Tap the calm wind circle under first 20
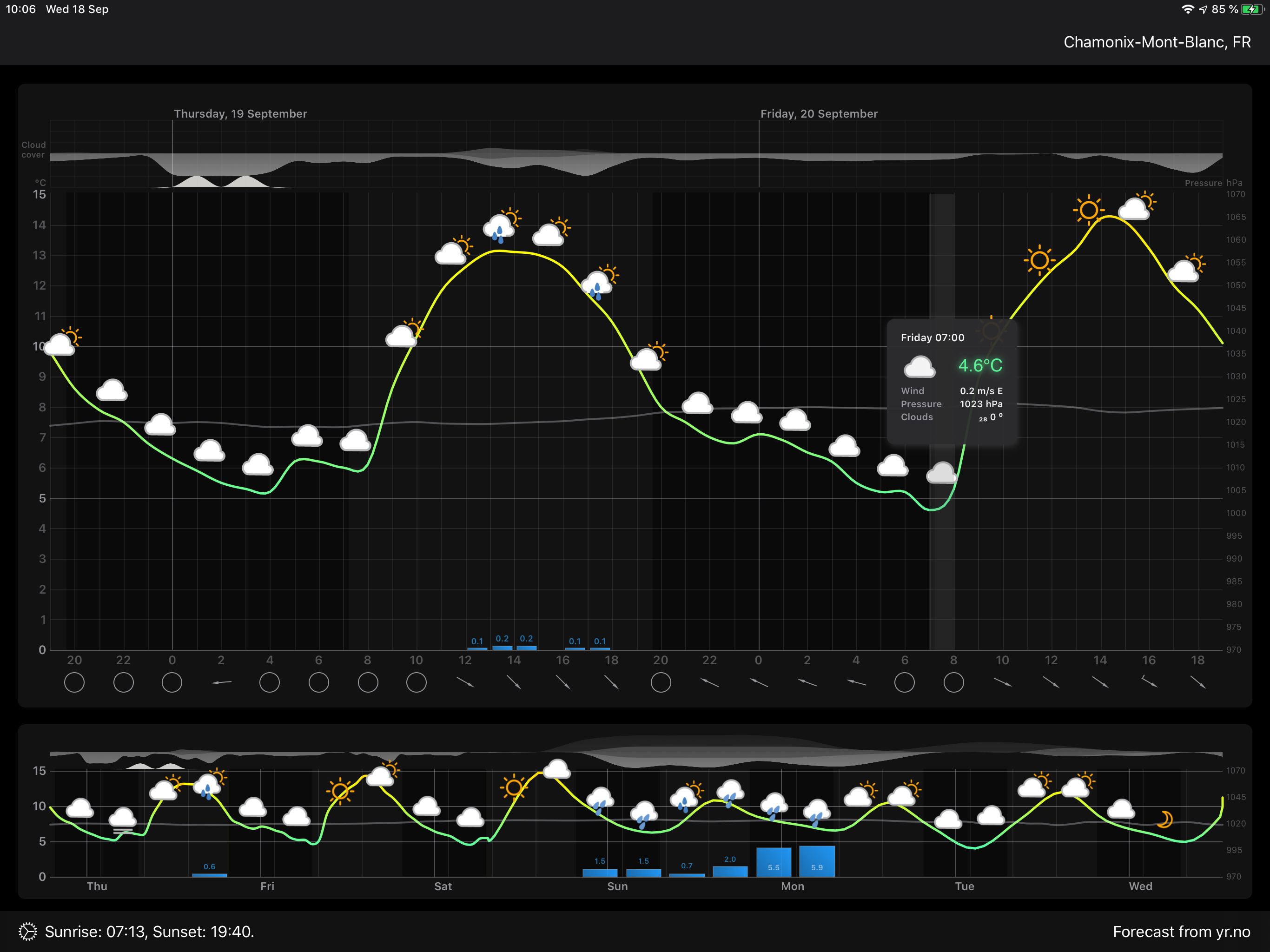This screenshot has height=952, width=1270. [x=74, y=683]
